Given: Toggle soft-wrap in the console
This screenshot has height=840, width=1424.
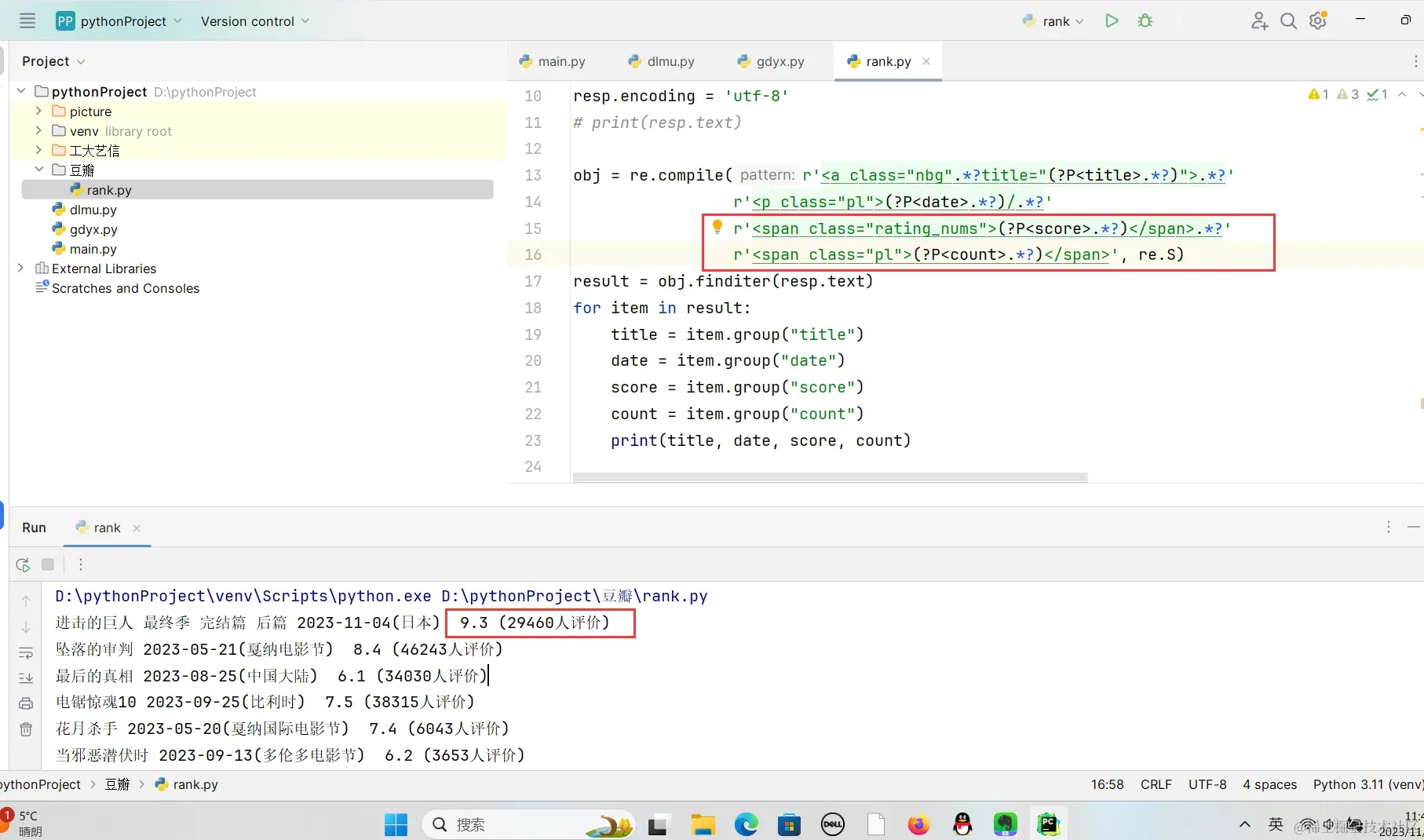Looking at the screenshot, I should (26, 653).
